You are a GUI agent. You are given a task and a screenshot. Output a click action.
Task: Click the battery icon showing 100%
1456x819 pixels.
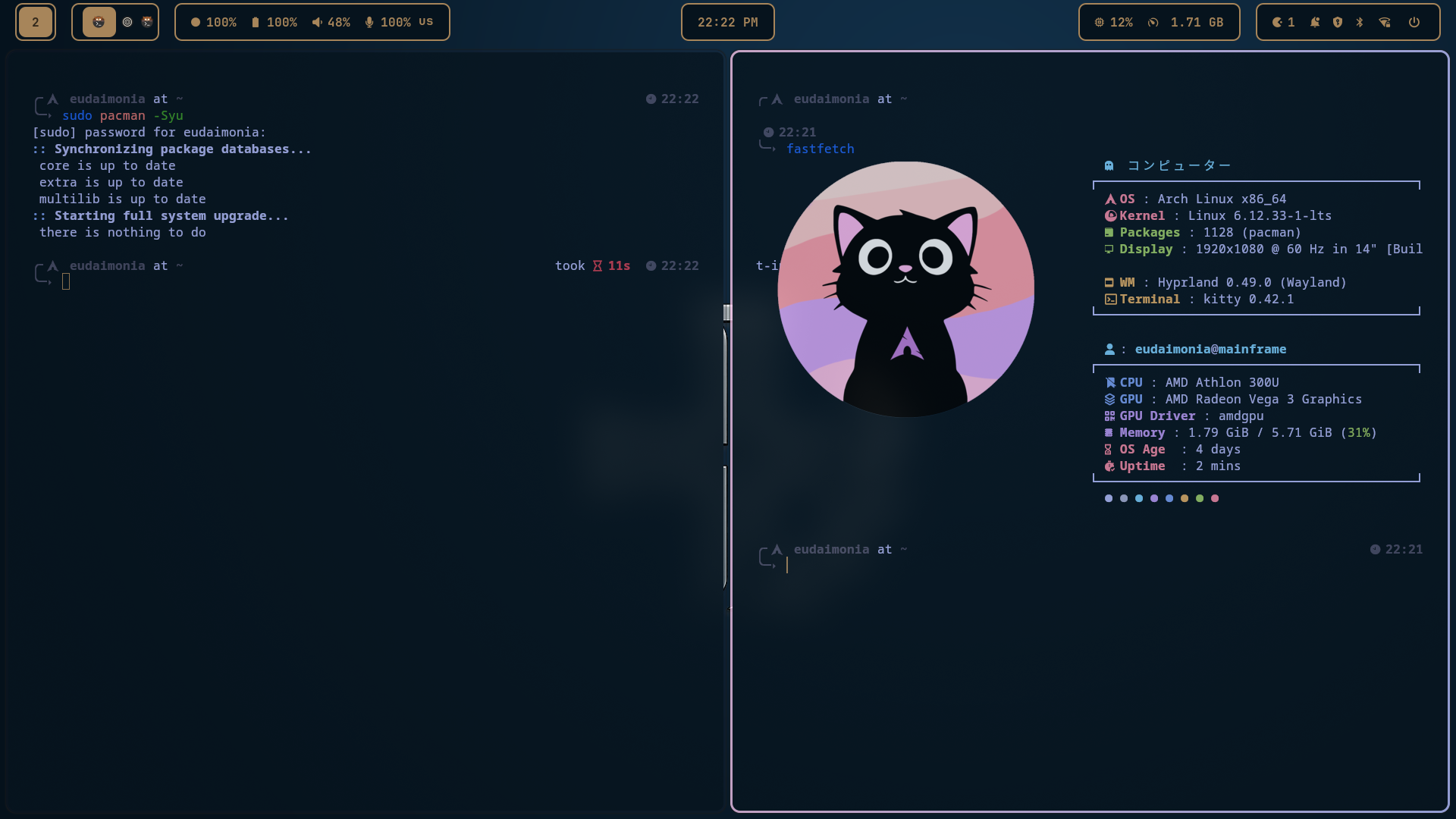click(x=255, y=22)
